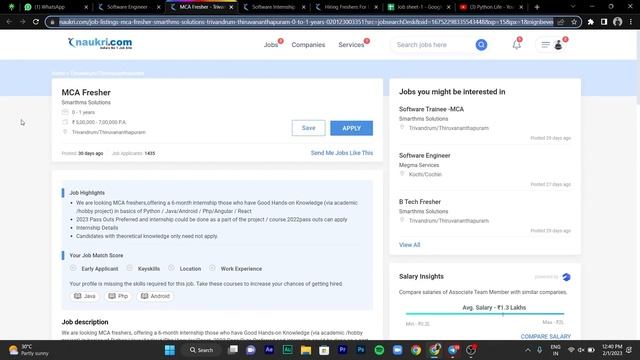
Task: Open File Explorer from the taskbar
Action: [x=306, y=350]
